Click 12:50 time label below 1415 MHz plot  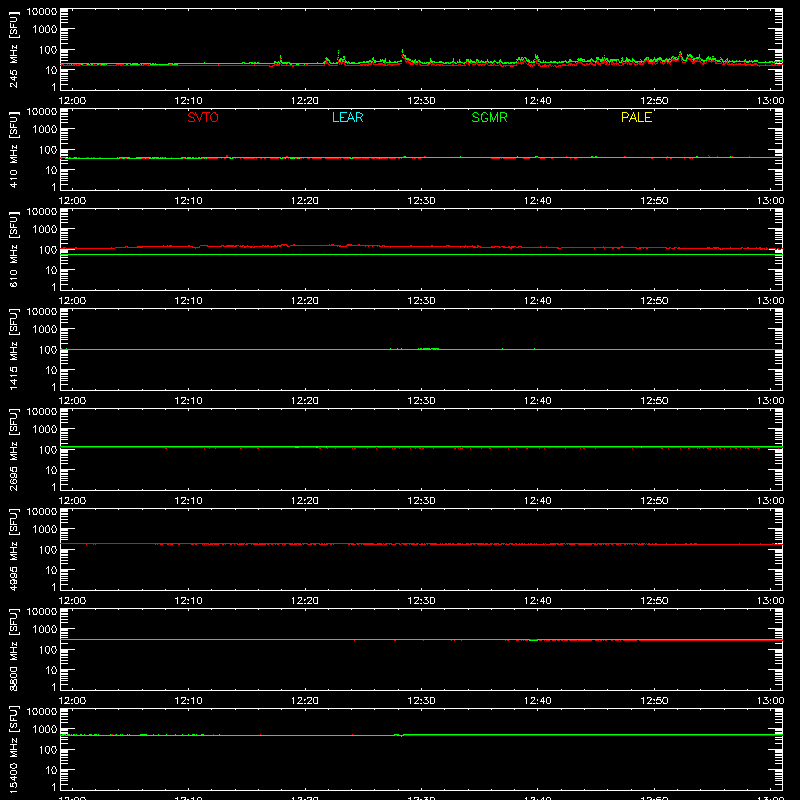point(654,401)
